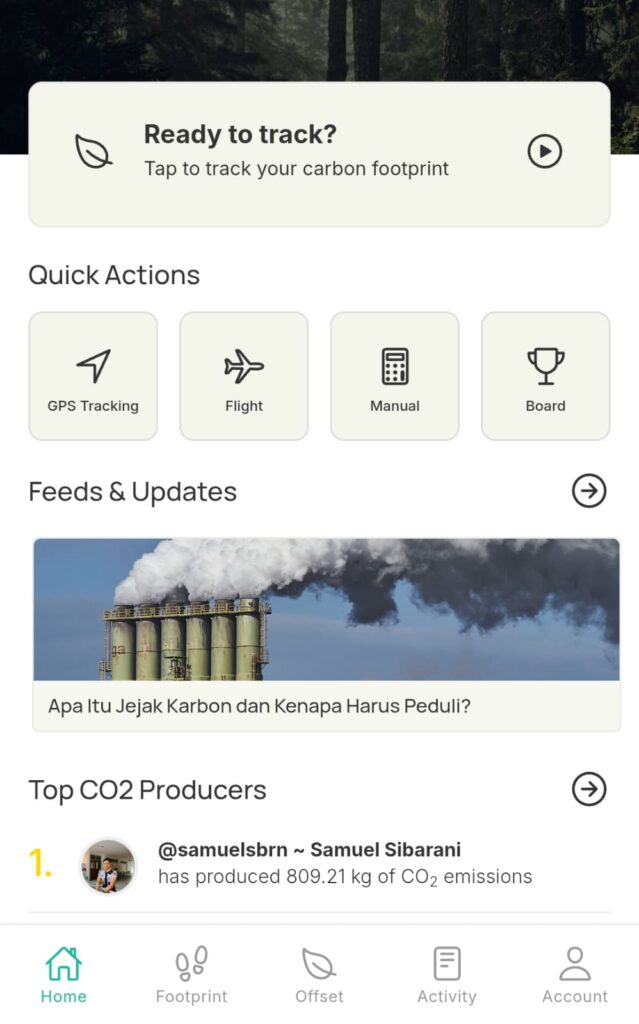639x1024 pixels.
Task: Click the Top CO2 Producers heading
Action: pos(147,790)
